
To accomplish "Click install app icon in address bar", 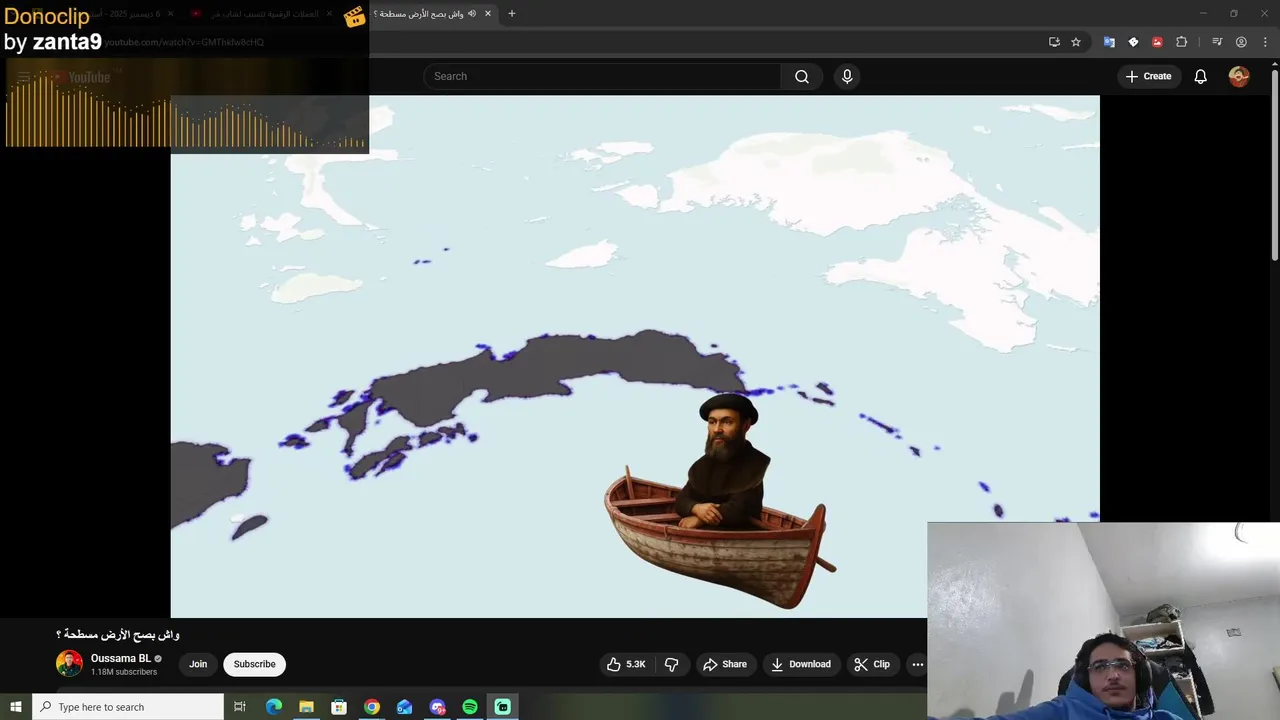I will [x=1054, y=42].
